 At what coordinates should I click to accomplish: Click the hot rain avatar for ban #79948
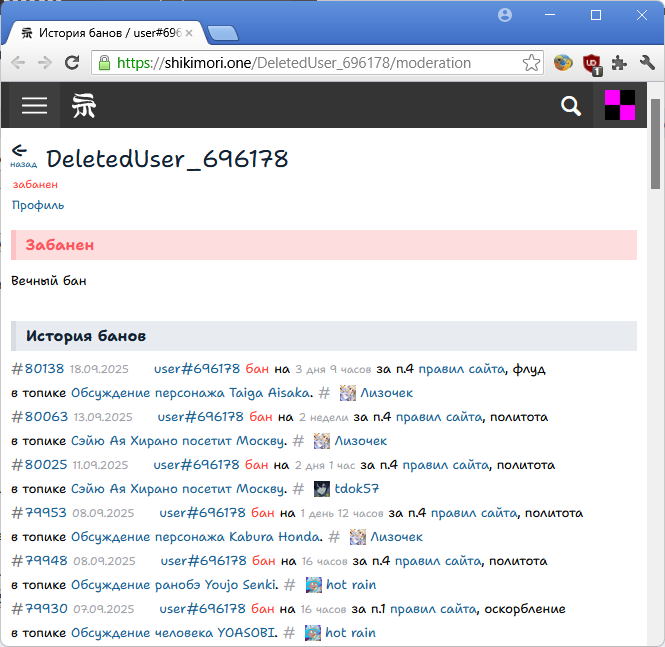(313, 585)
